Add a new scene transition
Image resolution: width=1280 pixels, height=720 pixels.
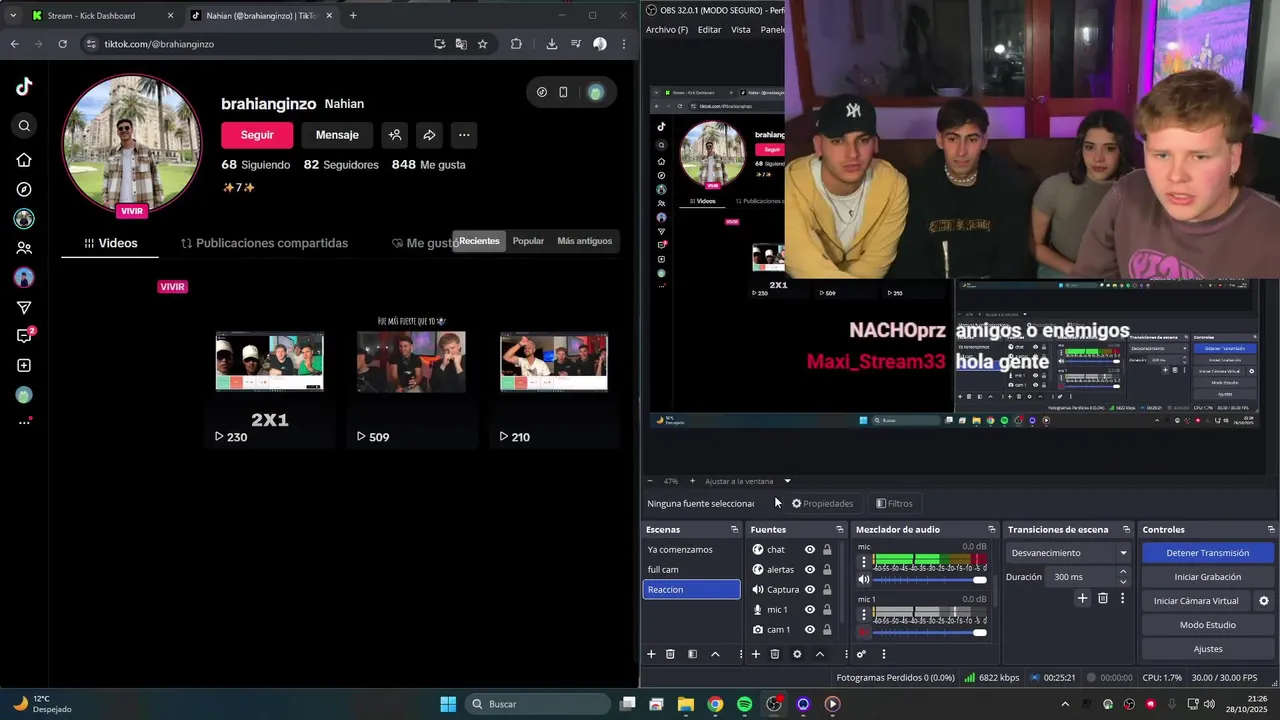click(1082, 598)
